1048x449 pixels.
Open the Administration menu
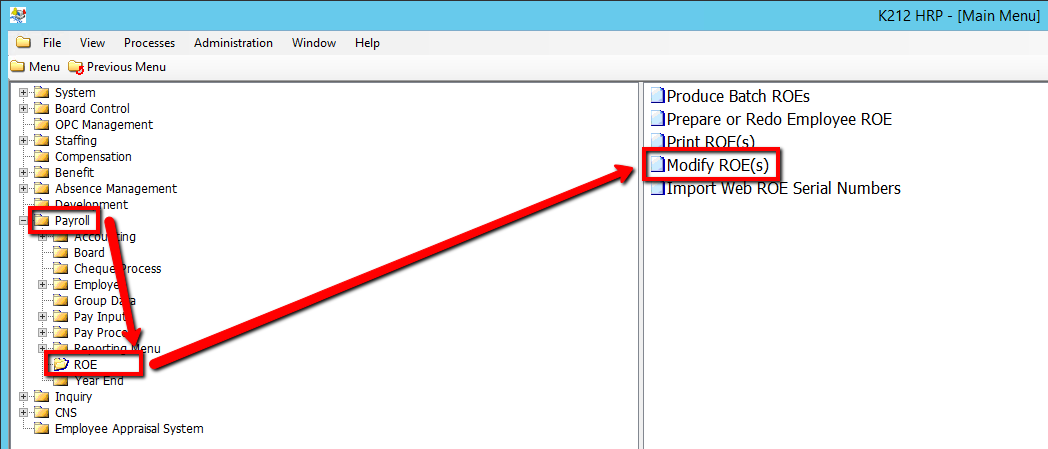pos(233,43)
